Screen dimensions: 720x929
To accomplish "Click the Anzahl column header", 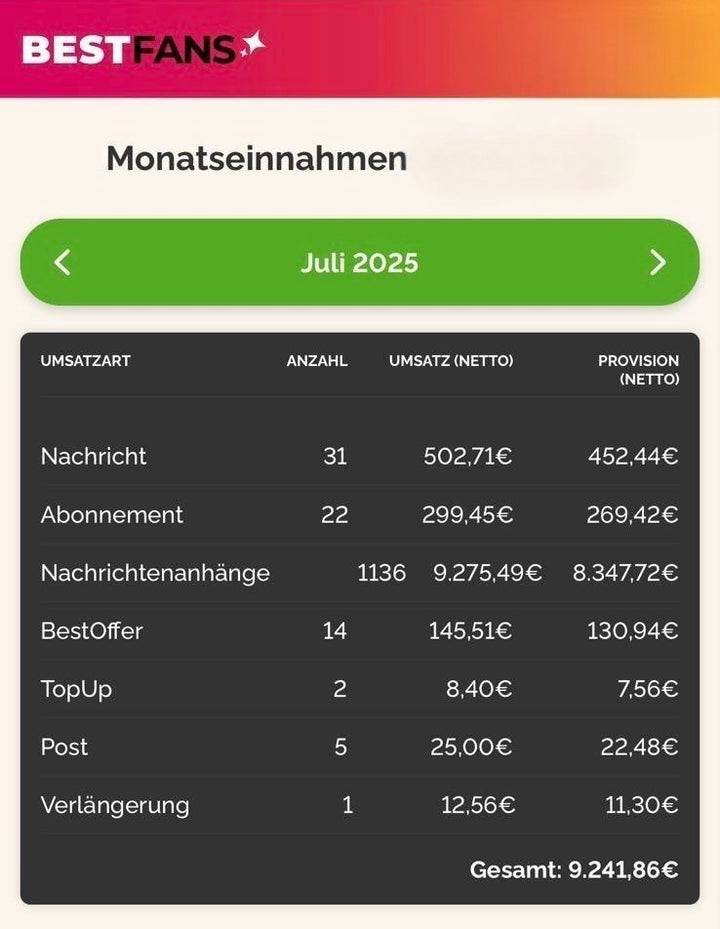I will [317, 361].
